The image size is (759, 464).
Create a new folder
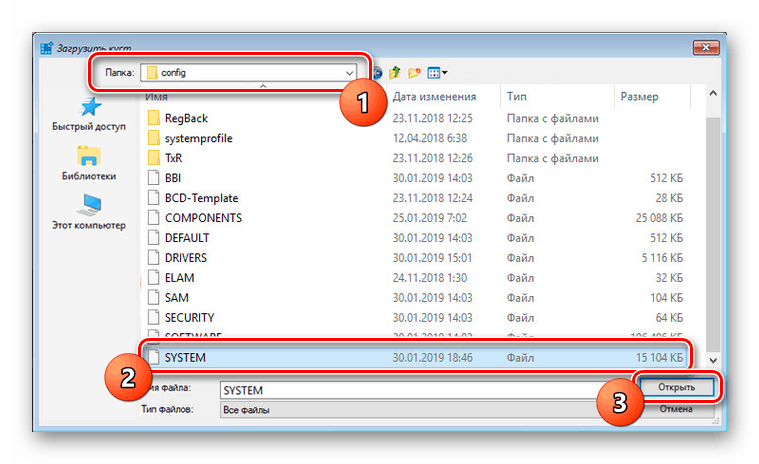414,73
